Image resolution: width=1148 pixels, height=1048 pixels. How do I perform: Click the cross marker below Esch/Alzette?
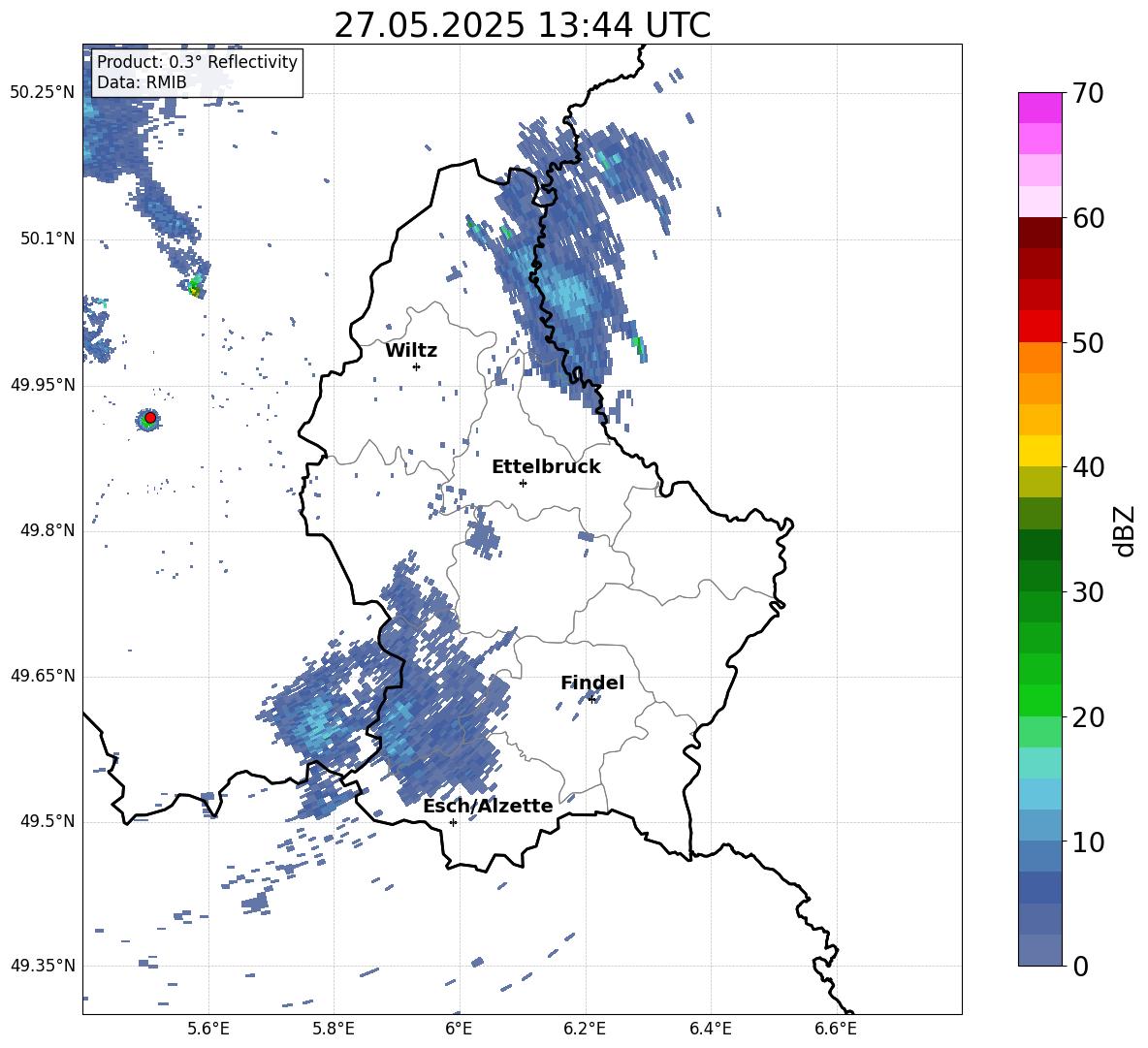[x=453, y=822]
